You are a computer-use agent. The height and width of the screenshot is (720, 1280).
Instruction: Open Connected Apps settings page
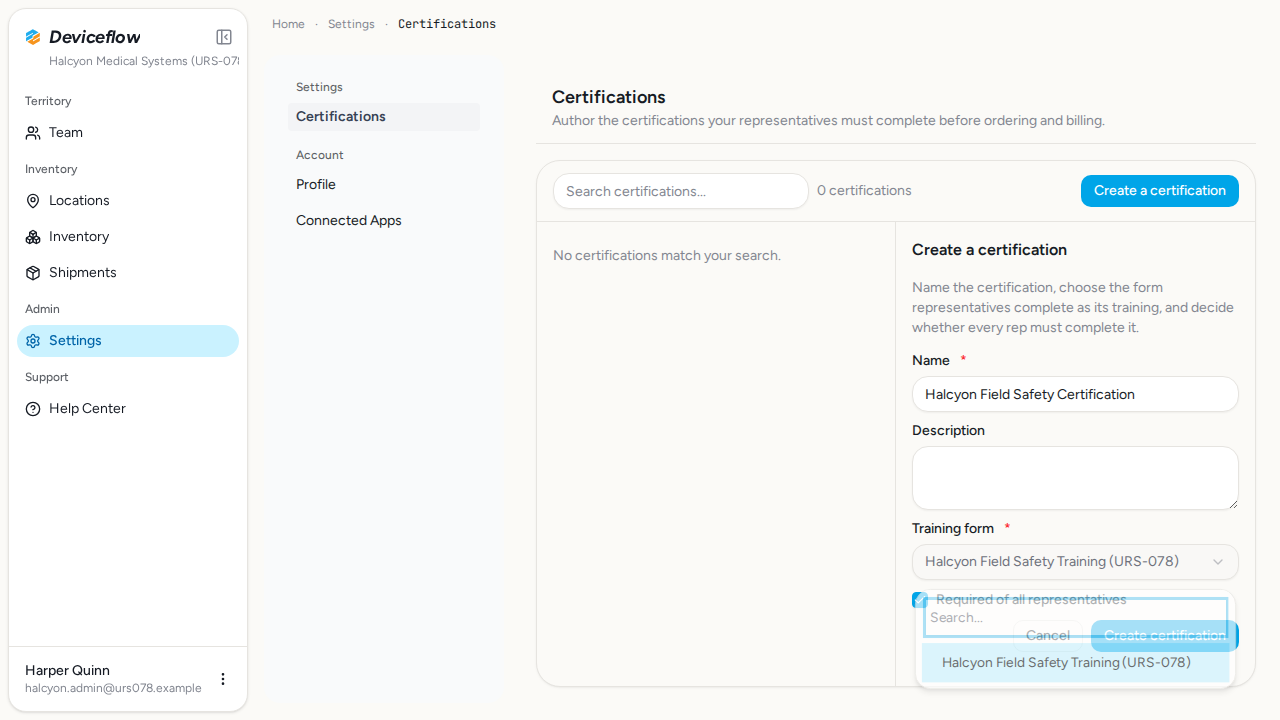(x=384, y=221)
